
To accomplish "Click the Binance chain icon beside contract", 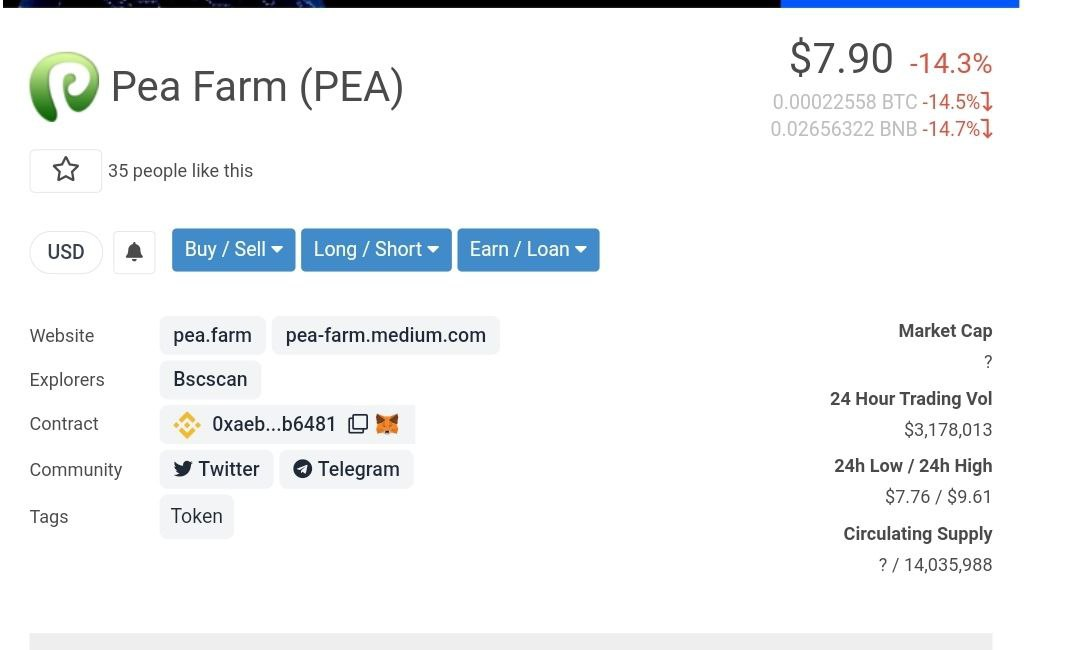I will click(x=187, y=425).
